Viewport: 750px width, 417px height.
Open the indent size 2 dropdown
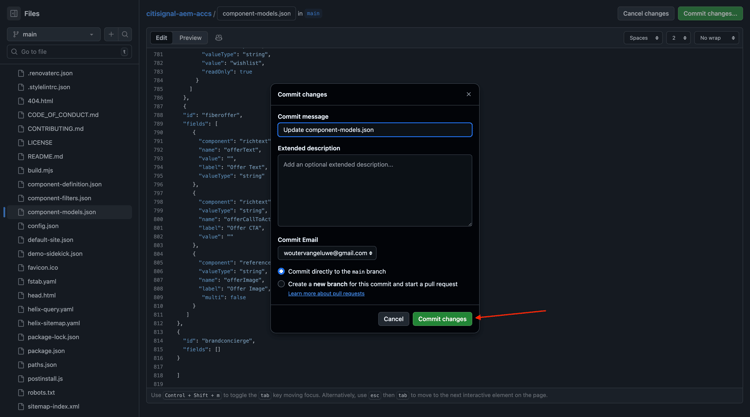(x=678, y=38)
